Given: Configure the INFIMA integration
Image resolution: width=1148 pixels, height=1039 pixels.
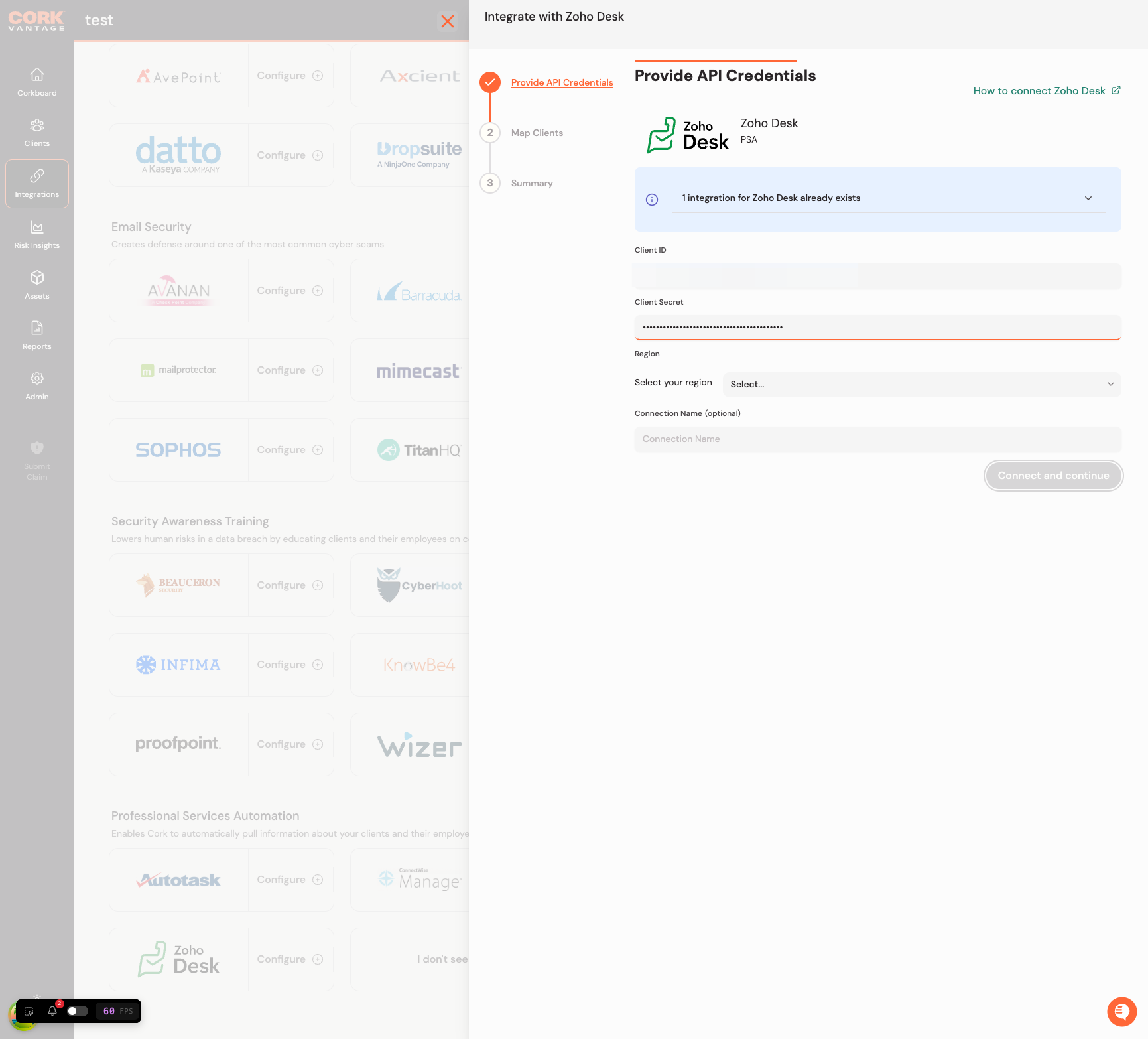Looking at the screenshot, I should tap(290, 665).
